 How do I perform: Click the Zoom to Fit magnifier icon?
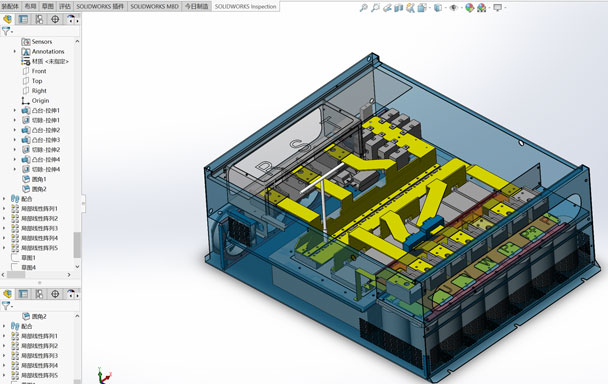click(x=363, y=7)
